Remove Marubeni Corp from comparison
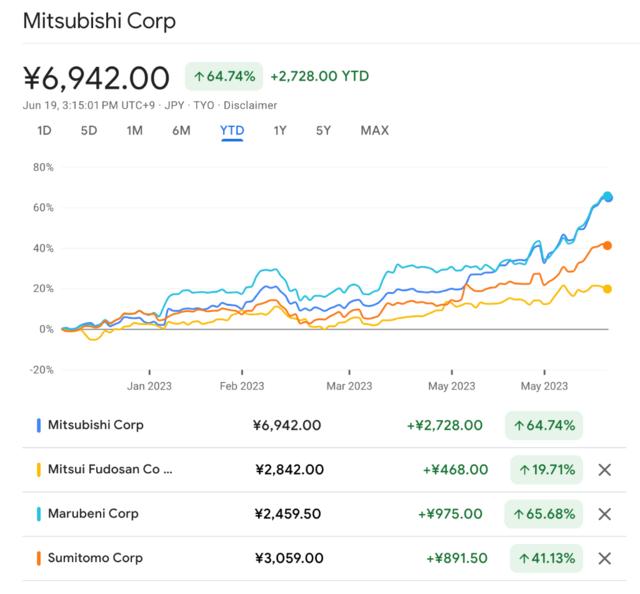640x594 pixels. coord(604,514)
